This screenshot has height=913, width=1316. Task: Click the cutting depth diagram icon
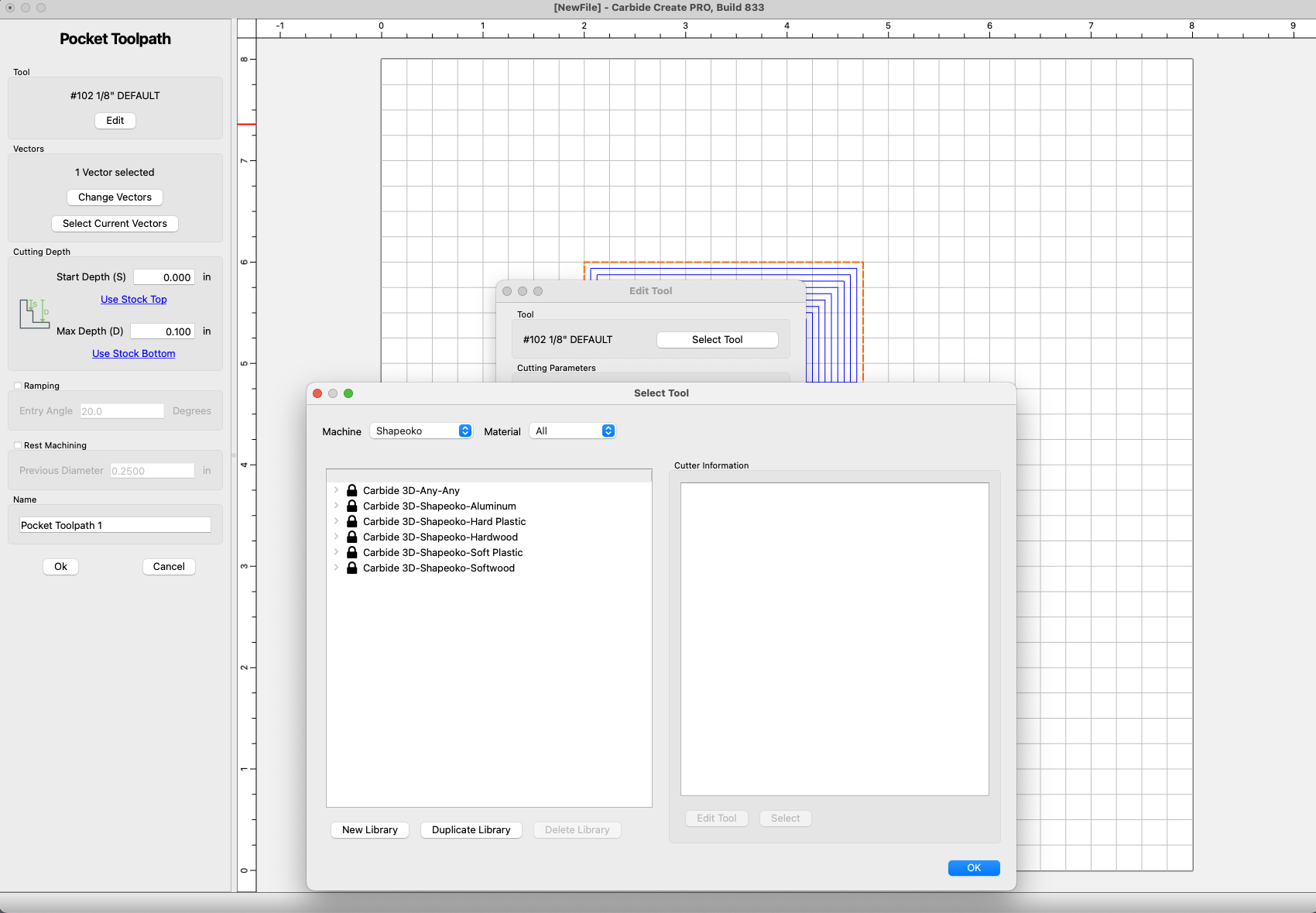coord(34,314)
